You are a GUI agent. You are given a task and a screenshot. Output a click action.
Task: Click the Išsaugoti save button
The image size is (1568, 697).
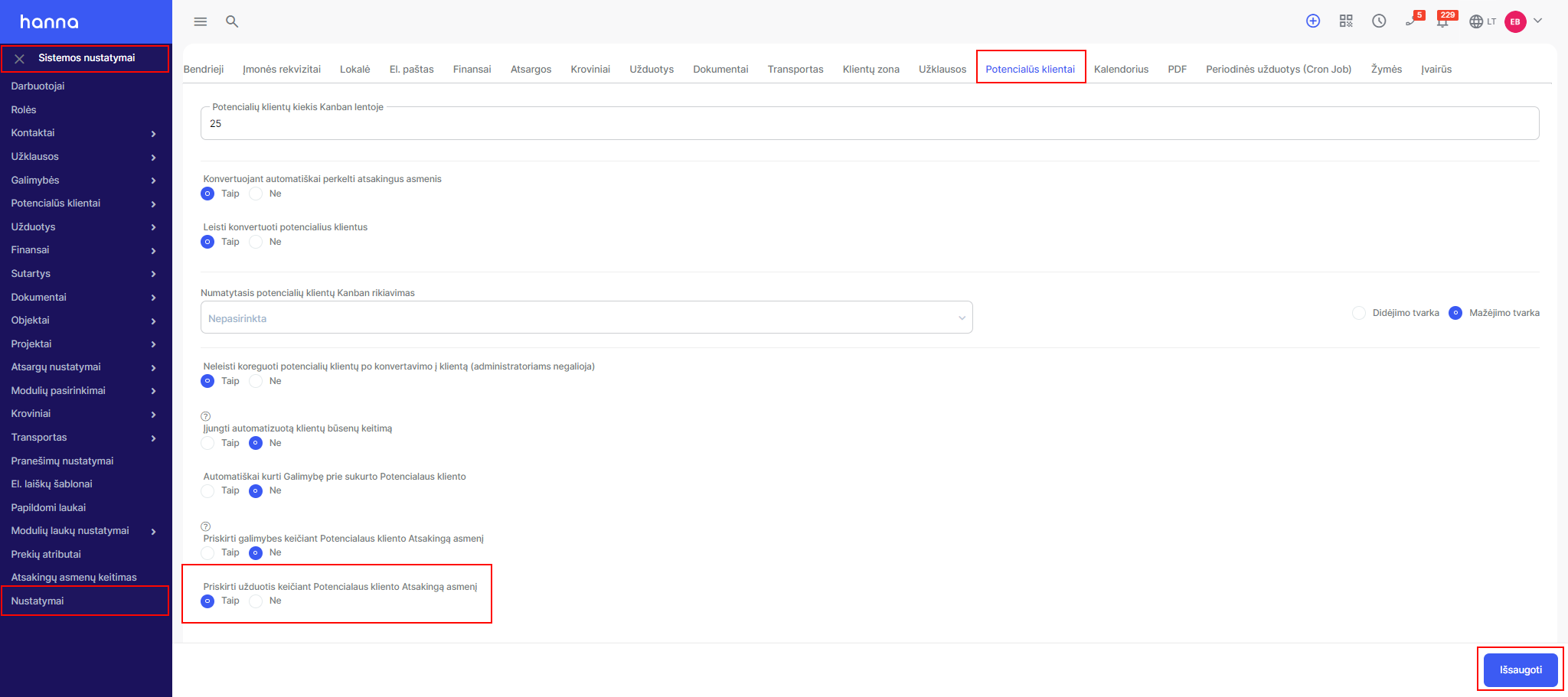tap(1521, 669)
